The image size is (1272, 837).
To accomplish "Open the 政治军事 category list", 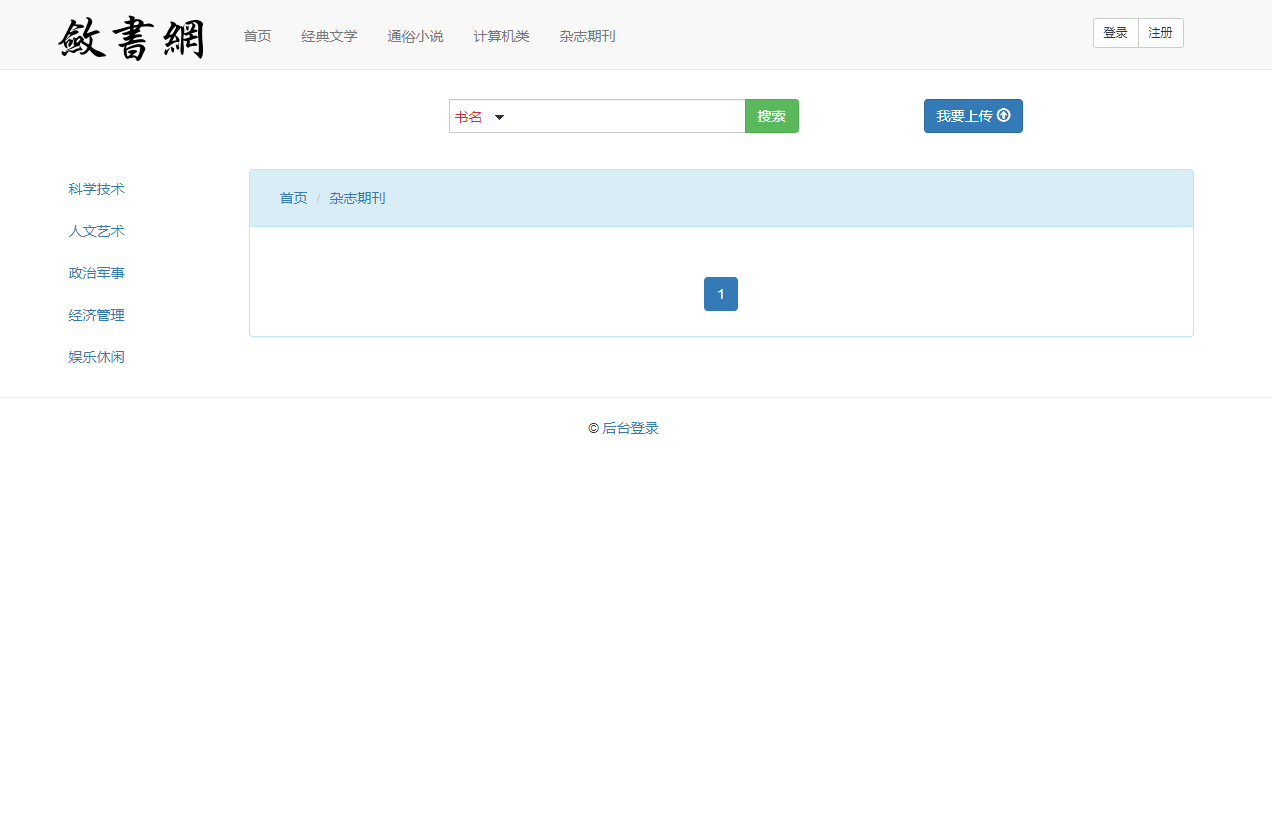I will (x=96, y=272).
